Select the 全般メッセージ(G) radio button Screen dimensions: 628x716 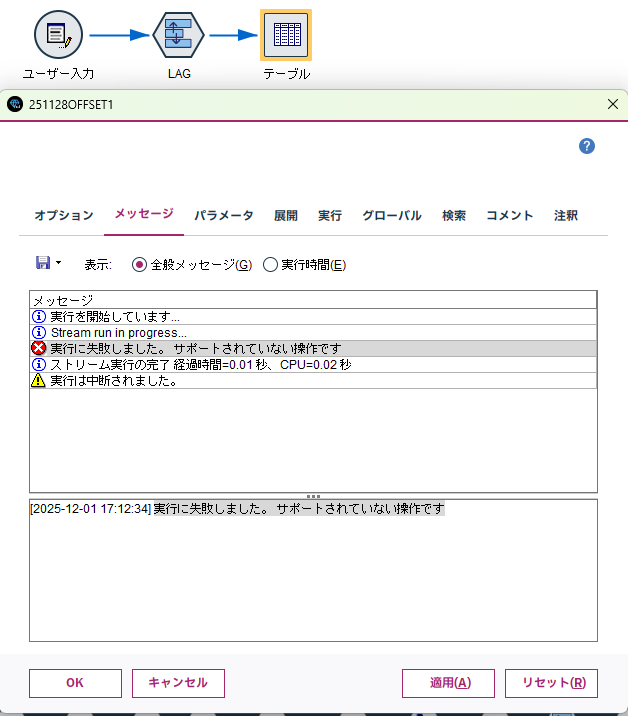pyautogui.click(x=139, y=264)
